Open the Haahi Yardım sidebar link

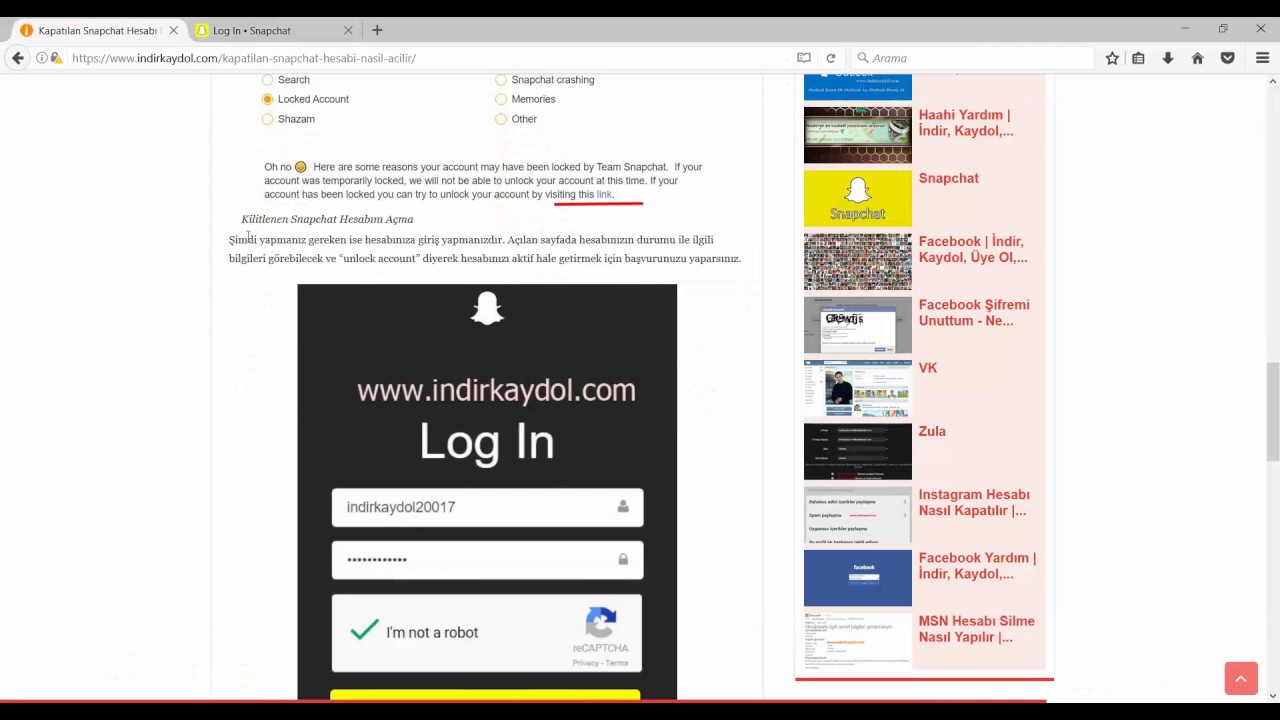click(x=966, y=123)
